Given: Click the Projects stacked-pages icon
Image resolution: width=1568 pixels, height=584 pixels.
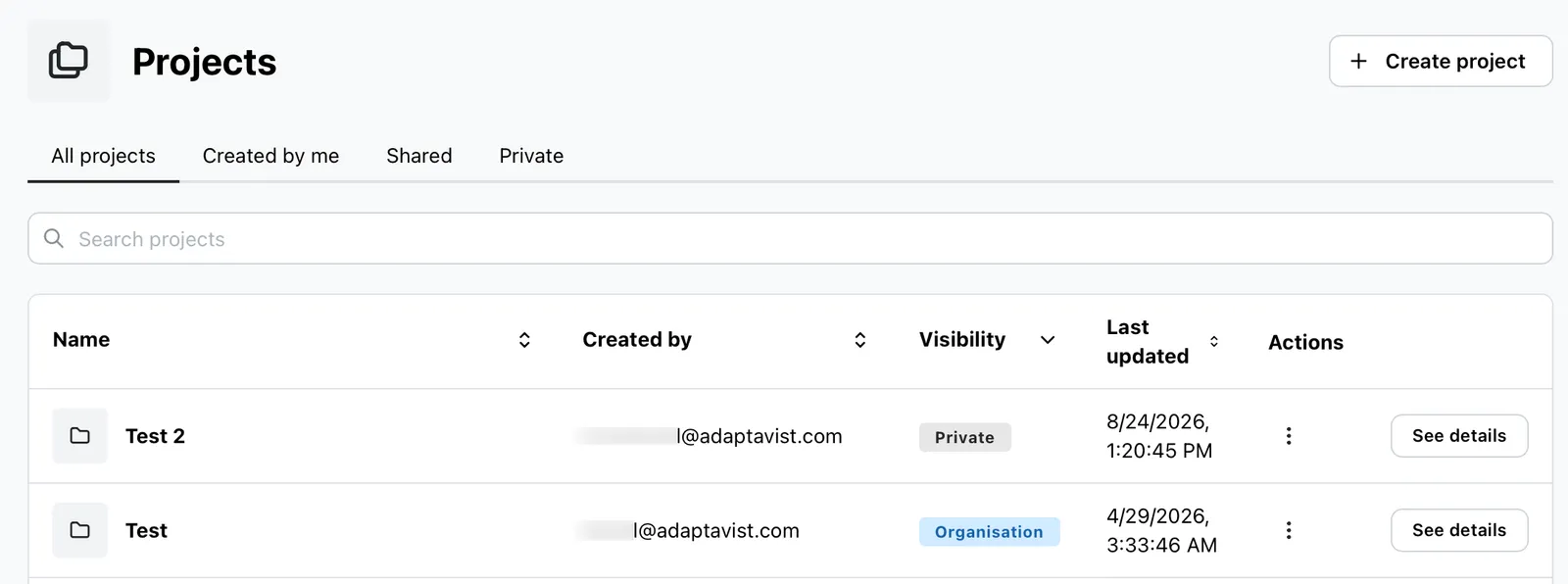Looking at the screenshot, I should point(69,61).
